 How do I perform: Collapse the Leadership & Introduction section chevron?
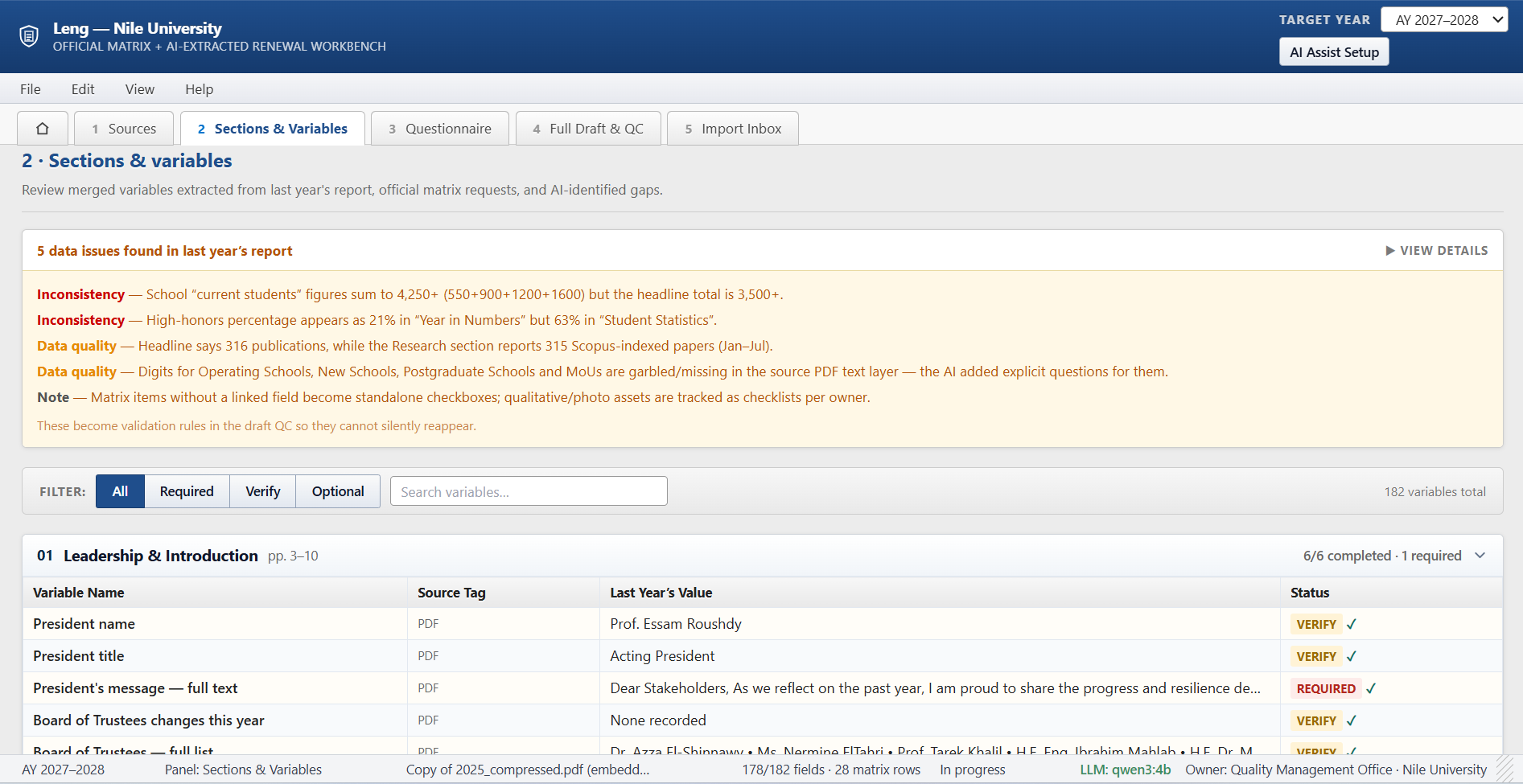tap(1480, 556)
